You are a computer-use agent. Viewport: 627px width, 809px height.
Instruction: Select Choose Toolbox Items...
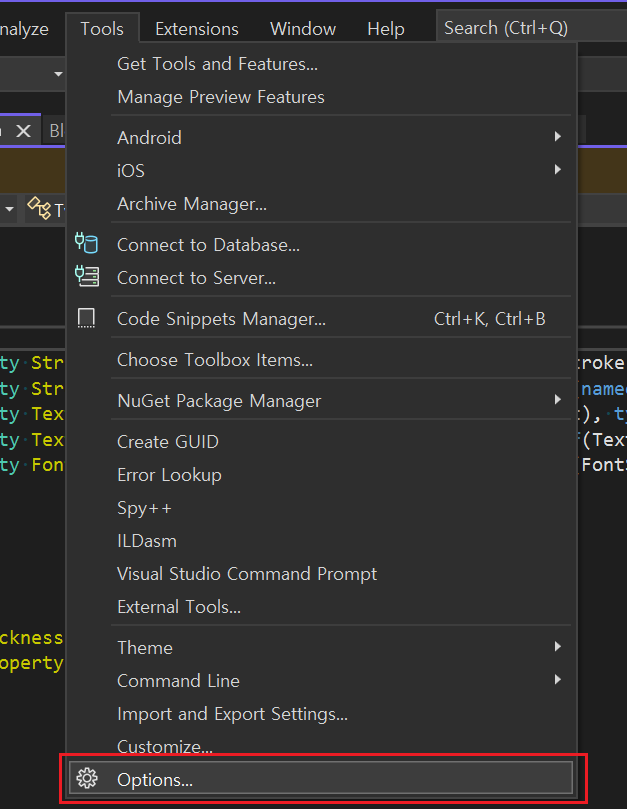click(320, 360)
